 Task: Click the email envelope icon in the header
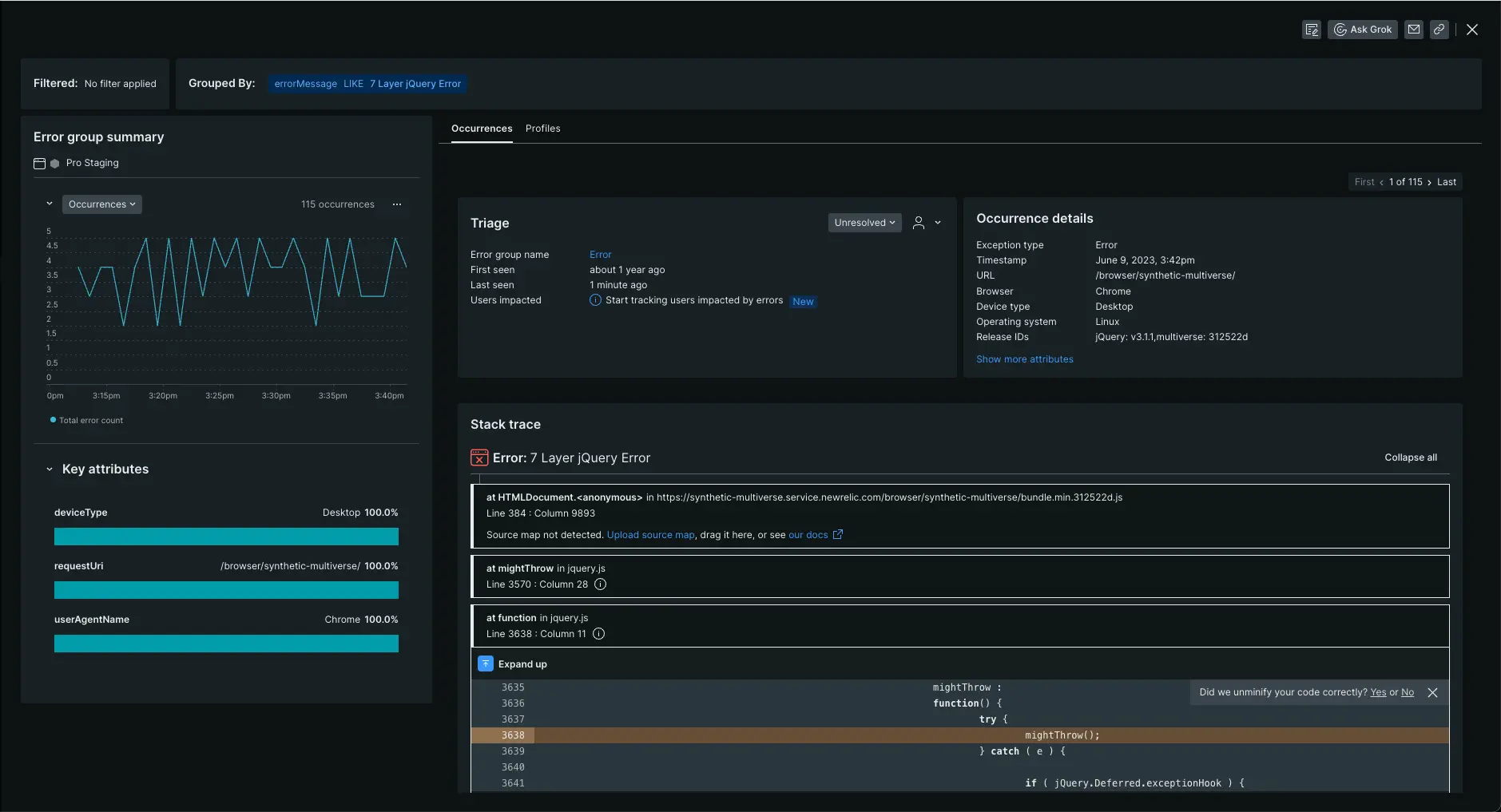pyautogui.click(x=1414, y=30)
